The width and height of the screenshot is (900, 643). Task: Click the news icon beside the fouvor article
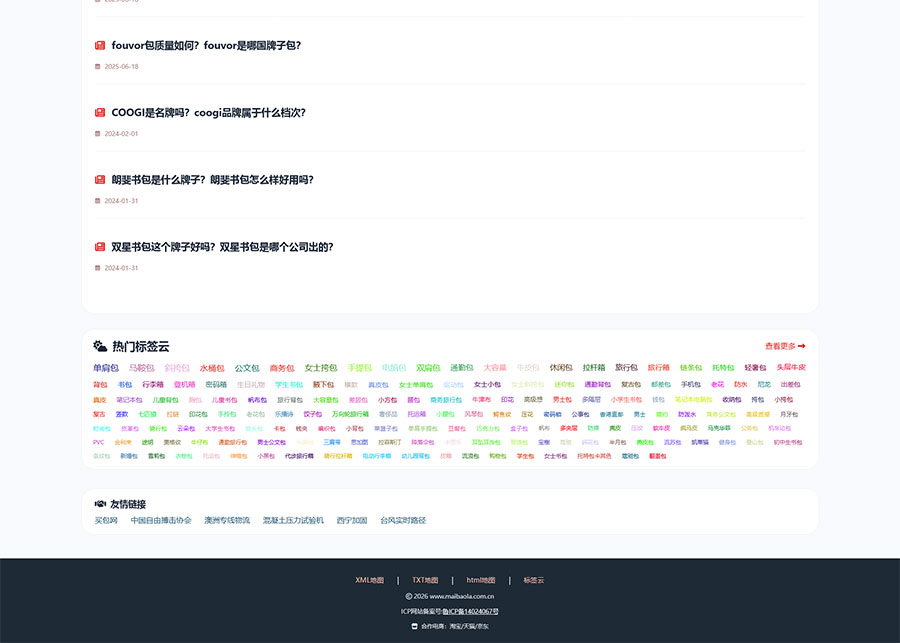tap(100, 45)
